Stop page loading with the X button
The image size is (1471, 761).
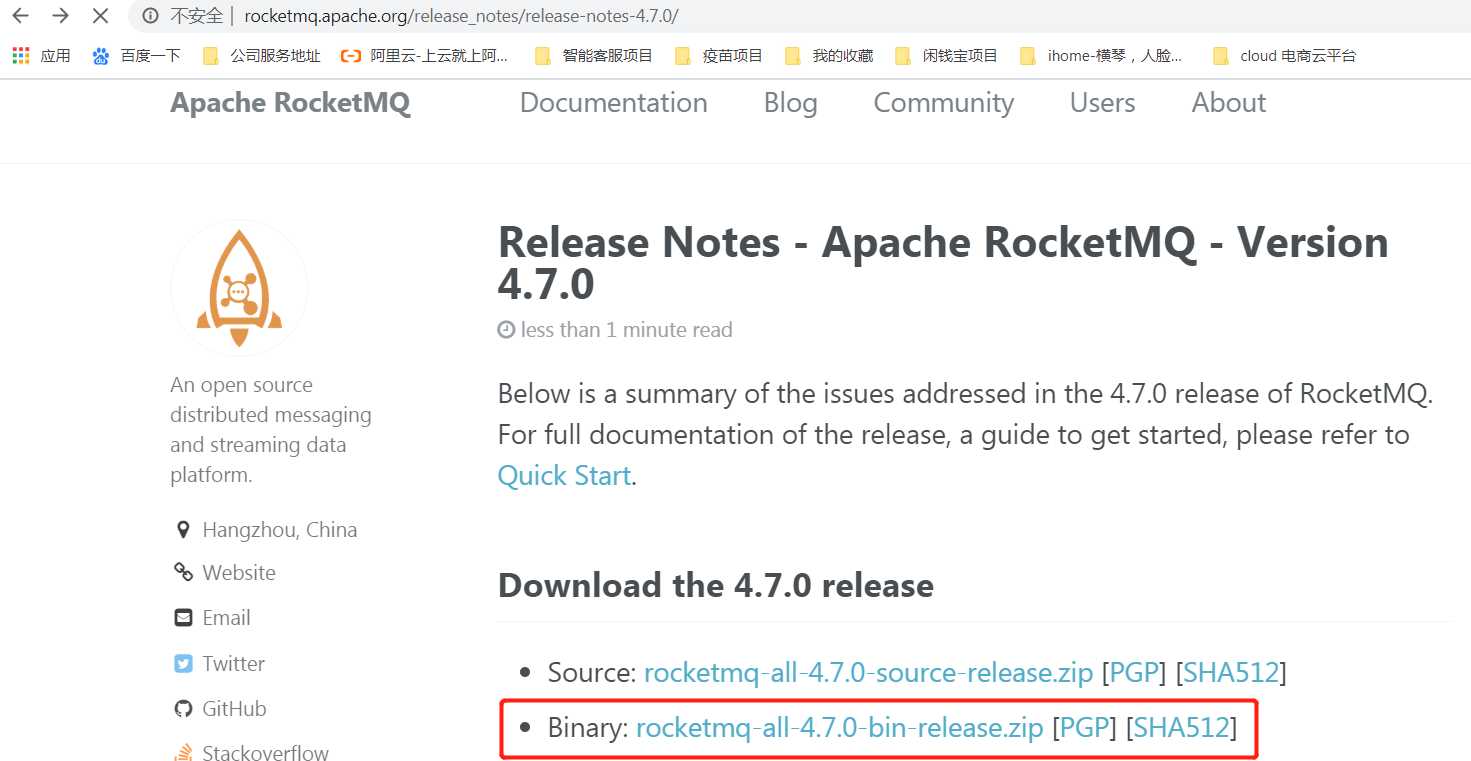100,16
